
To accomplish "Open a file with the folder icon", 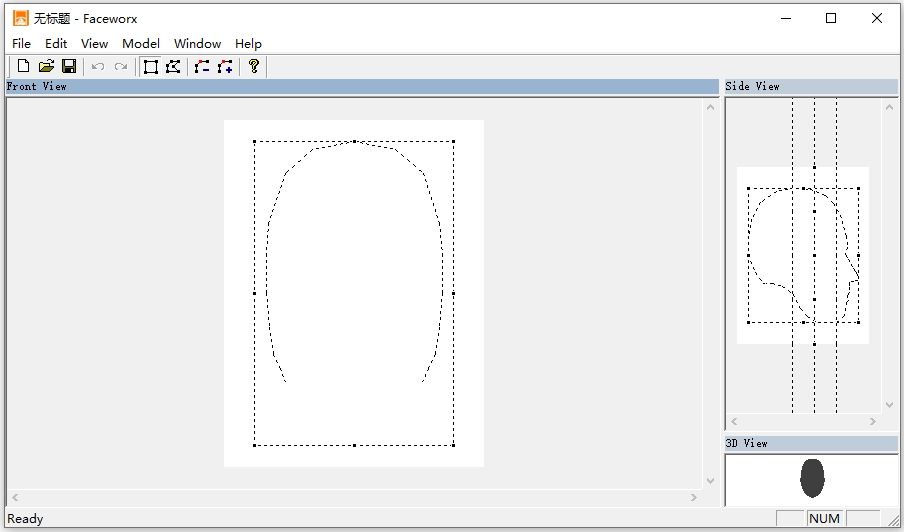I will click(46, 67).
